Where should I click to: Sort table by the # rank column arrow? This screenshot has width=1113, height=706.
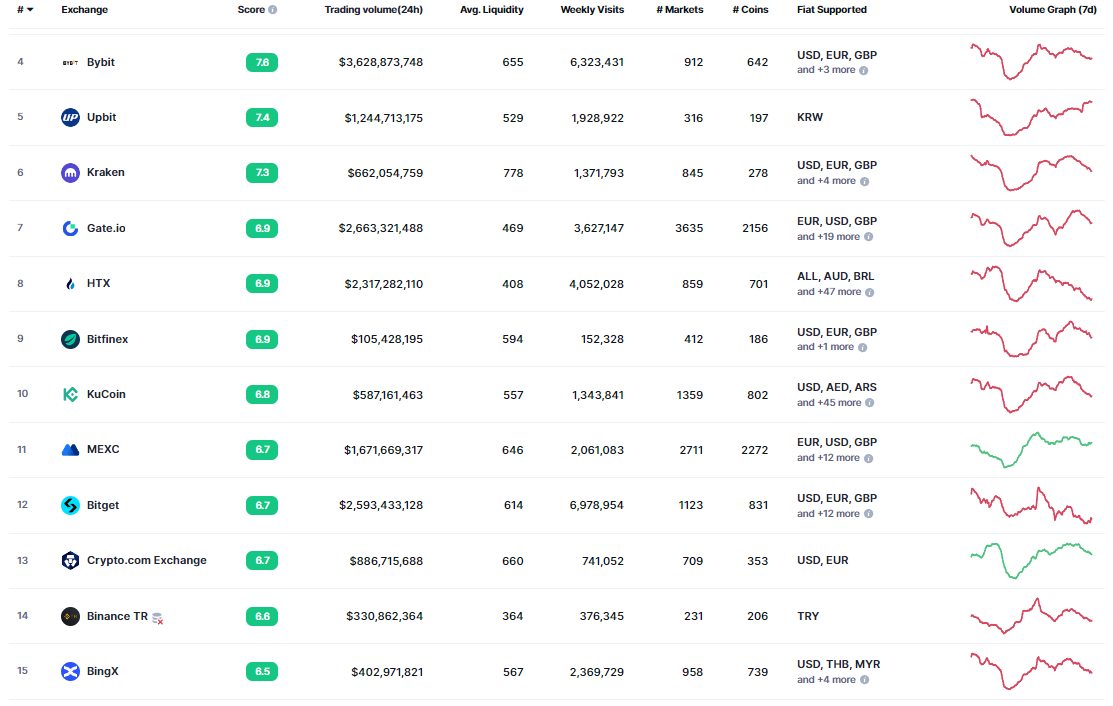pos(30,10)
